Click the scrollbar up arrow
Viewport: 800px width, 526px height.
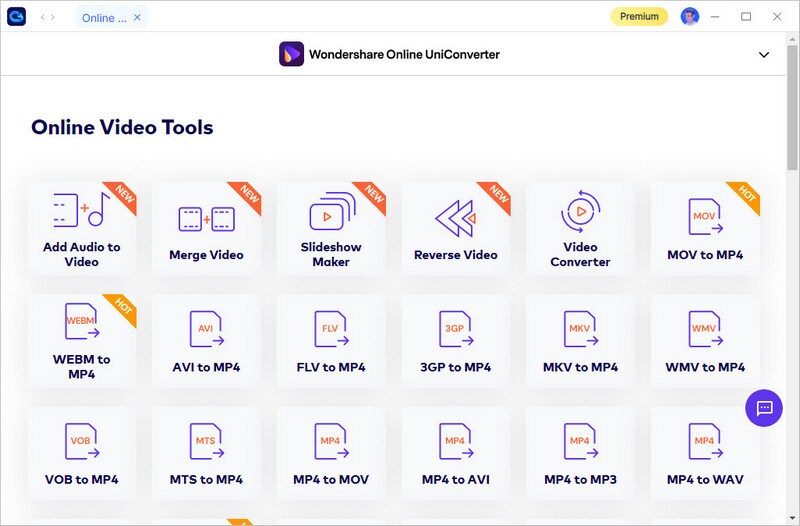[x=792, y=38]
